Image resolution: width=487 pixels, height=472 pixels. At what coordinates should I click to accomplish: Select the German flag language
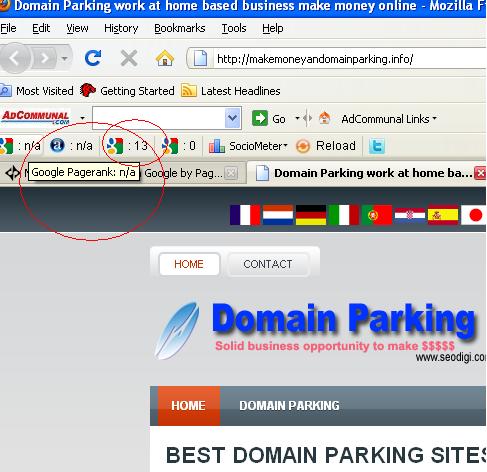(311, 215)
